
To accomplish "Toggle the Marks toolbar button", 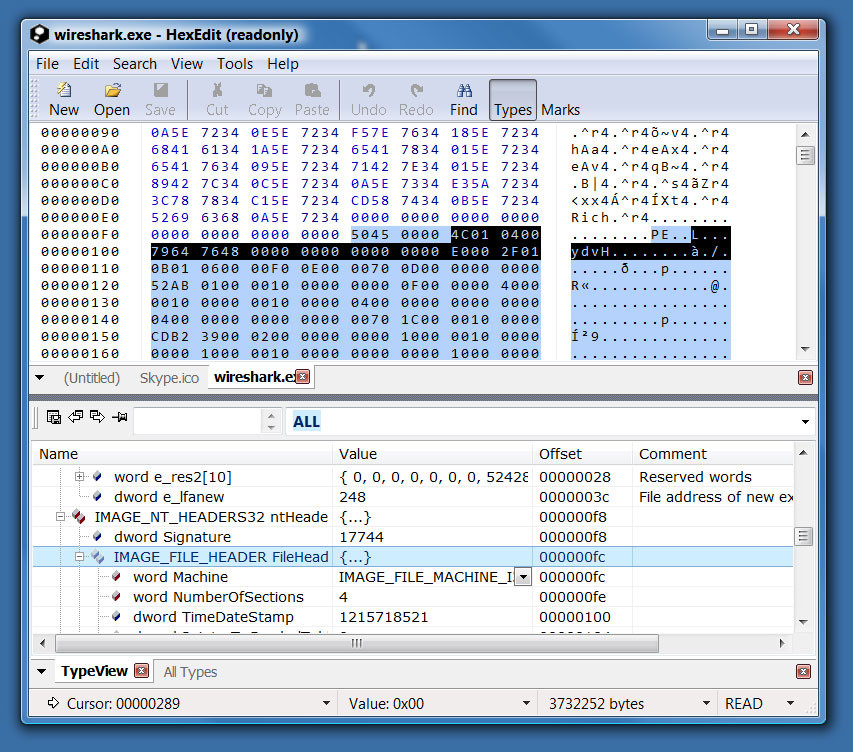I will (x=560, y=100).
